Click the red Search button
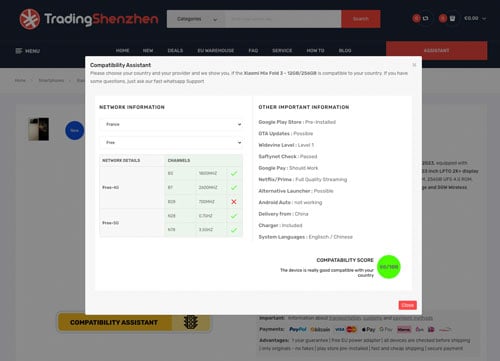 (x=361, y=19)
